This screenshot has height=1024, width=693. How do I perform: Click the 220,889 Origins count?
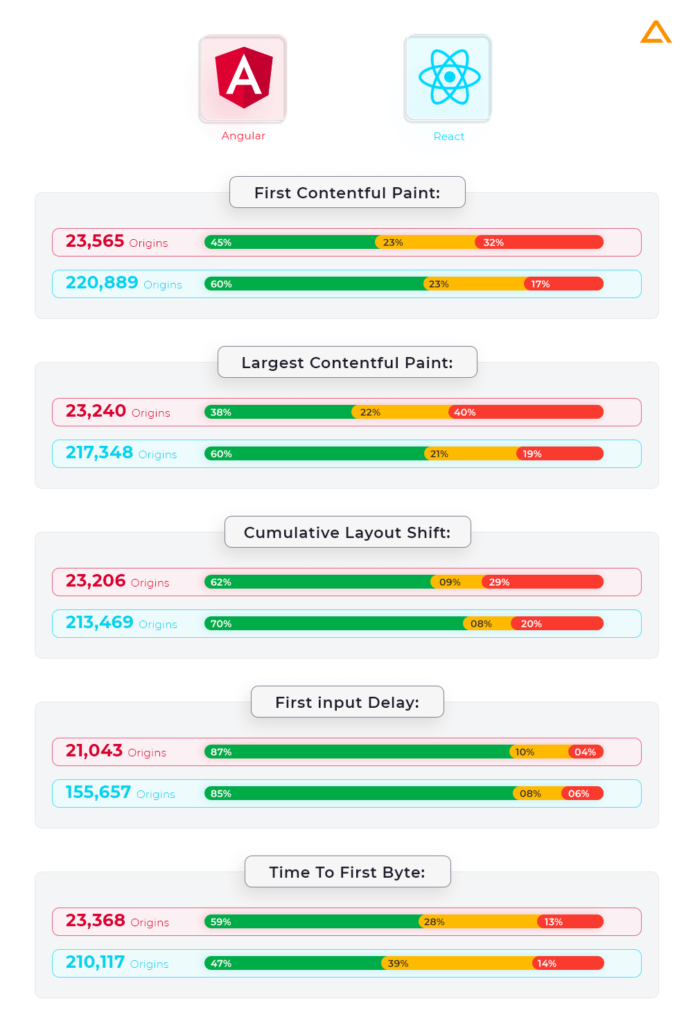click(124, 283)
